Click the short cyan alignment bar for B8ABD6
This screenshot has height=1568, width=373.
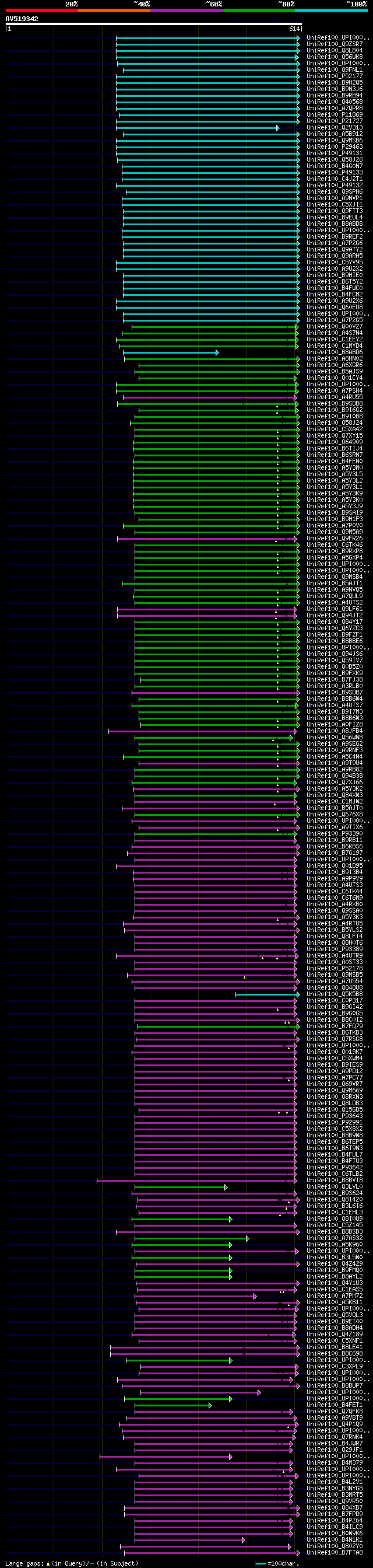171,352
